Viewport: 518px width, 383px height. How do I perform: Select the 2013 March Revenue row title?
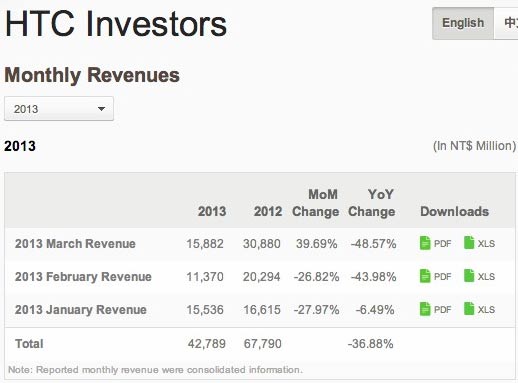point(75,244)
